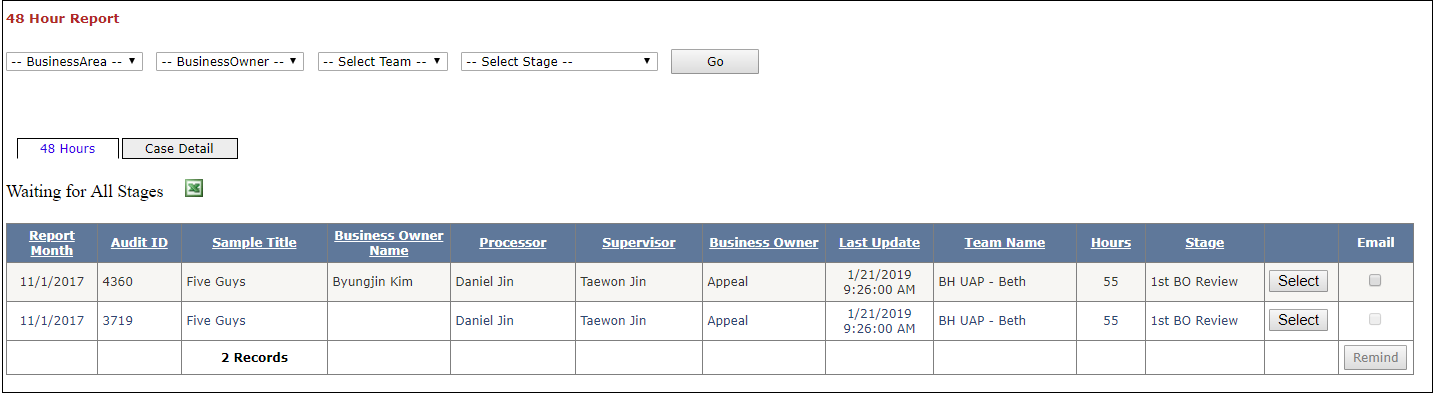Tick the Email checkbox for audit 4360
Screen dimensions: 1434x394
(x=1375, y=281)
